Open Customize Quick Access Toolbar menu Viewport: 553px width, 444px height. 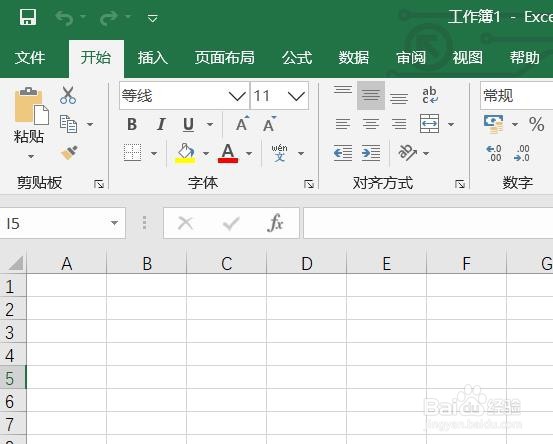[152, 18]
